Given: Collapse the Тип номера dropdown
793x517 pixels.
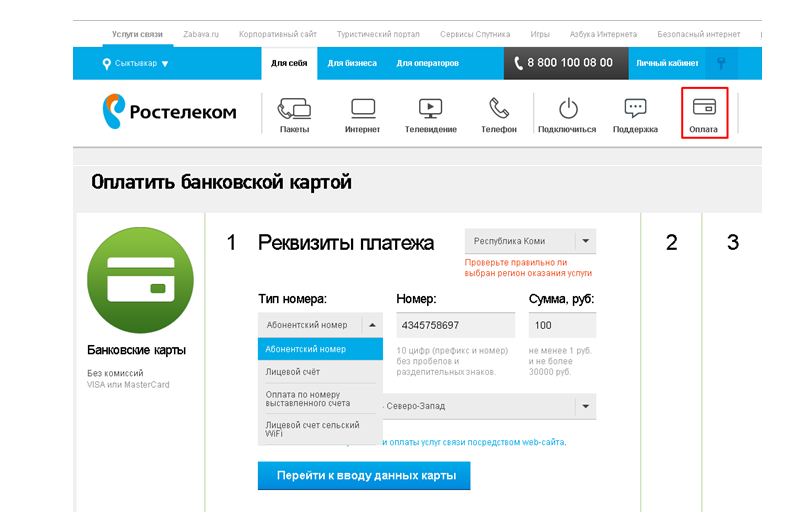Looking at the screenshot, I should [371, 325].
